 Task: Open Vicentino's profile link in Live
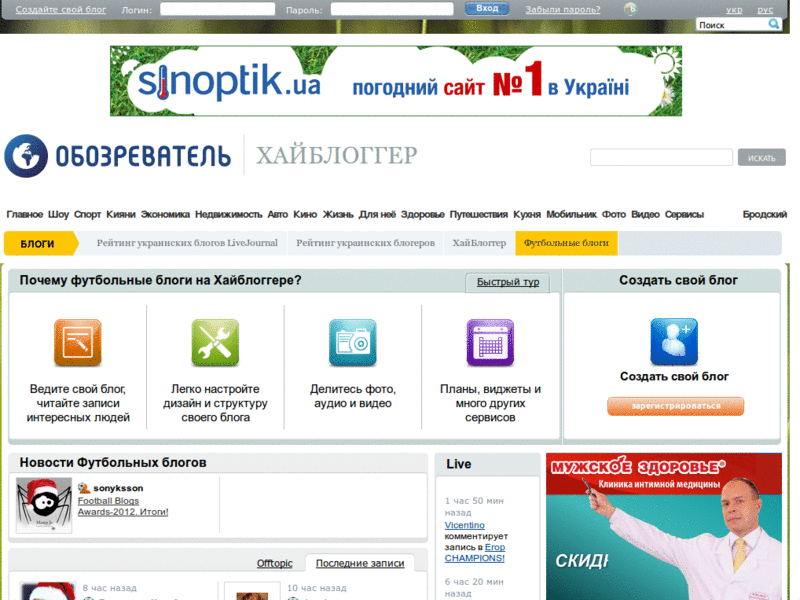click(464, 525)
